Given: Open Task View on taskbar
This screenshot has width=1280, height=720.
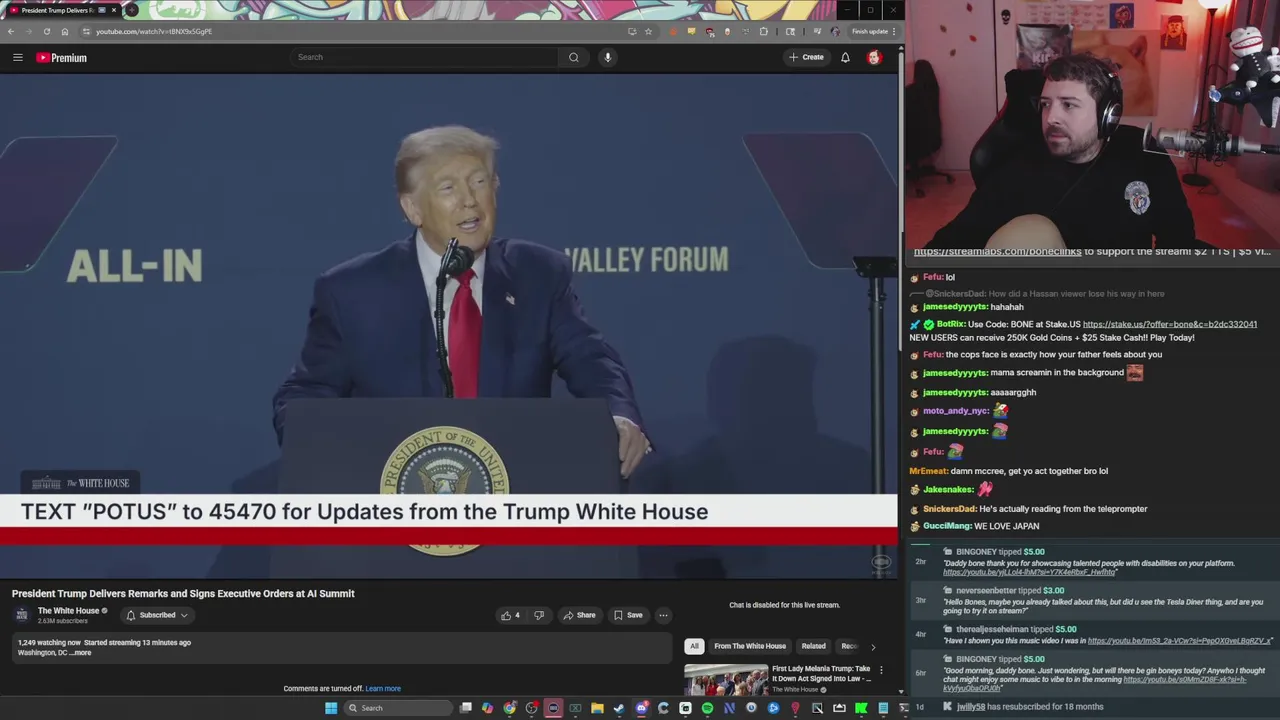Looking at the screenshot, I should (465, 708).
